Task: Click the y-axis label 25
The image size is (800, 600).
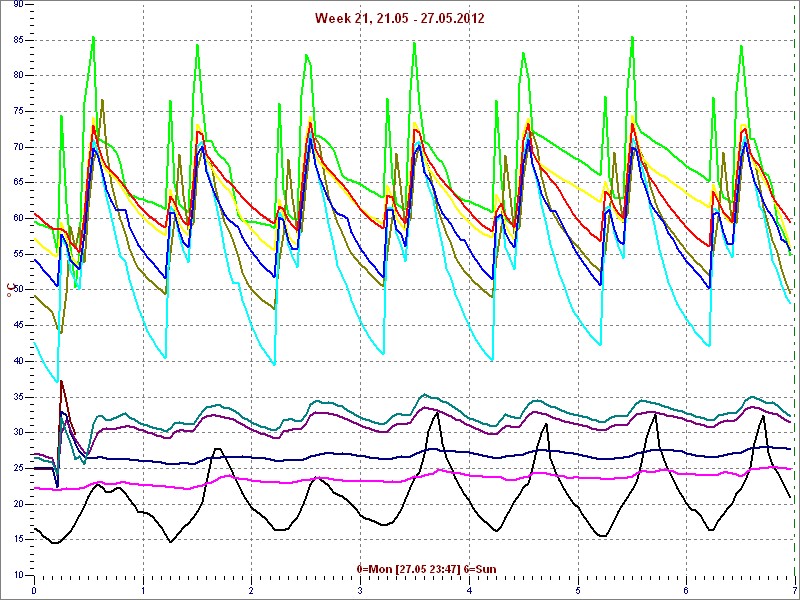Action: [17, 468]
